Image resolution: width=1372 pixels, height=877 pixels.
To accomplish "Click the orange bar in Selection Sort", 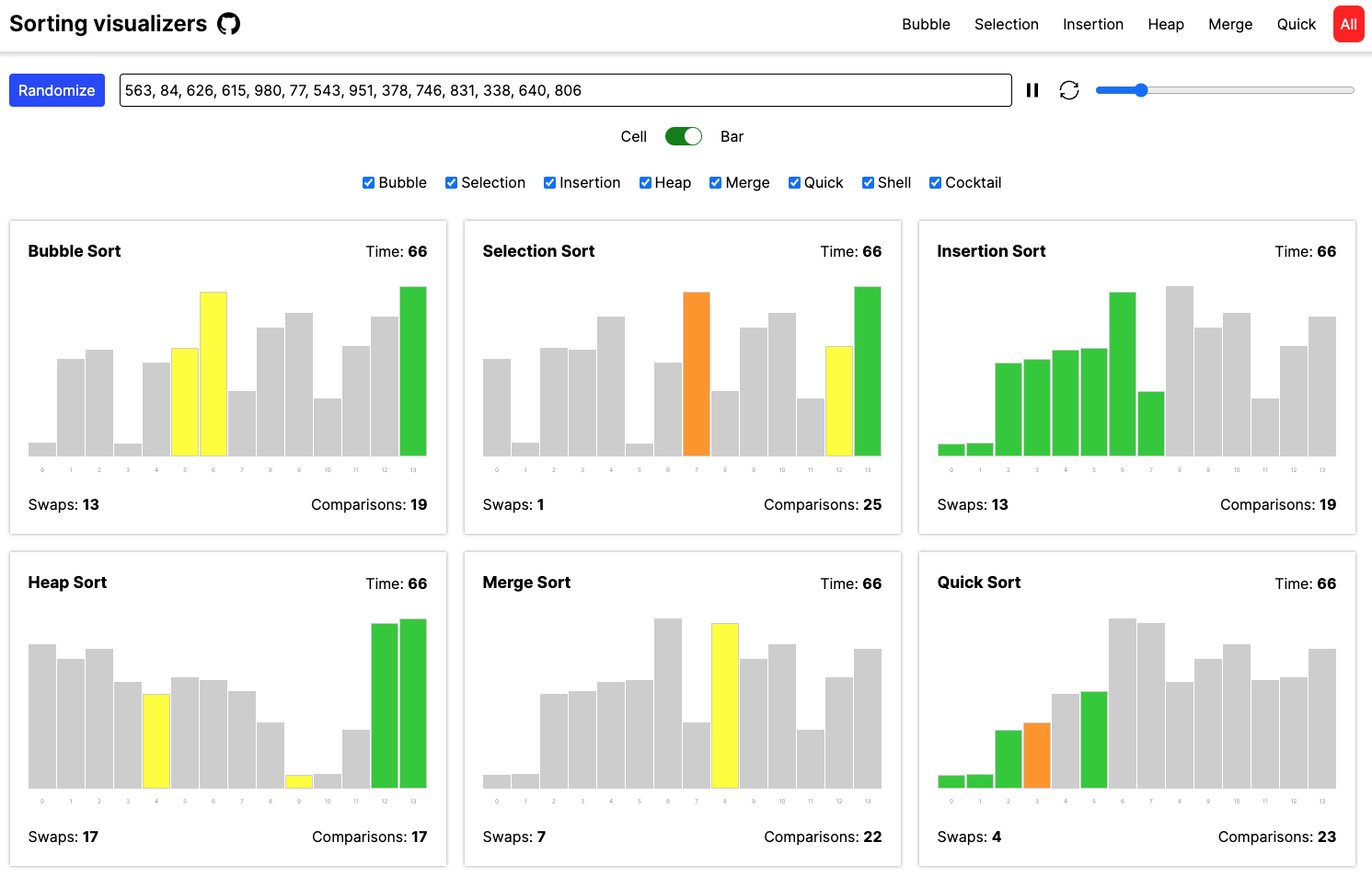I will 697,374.
